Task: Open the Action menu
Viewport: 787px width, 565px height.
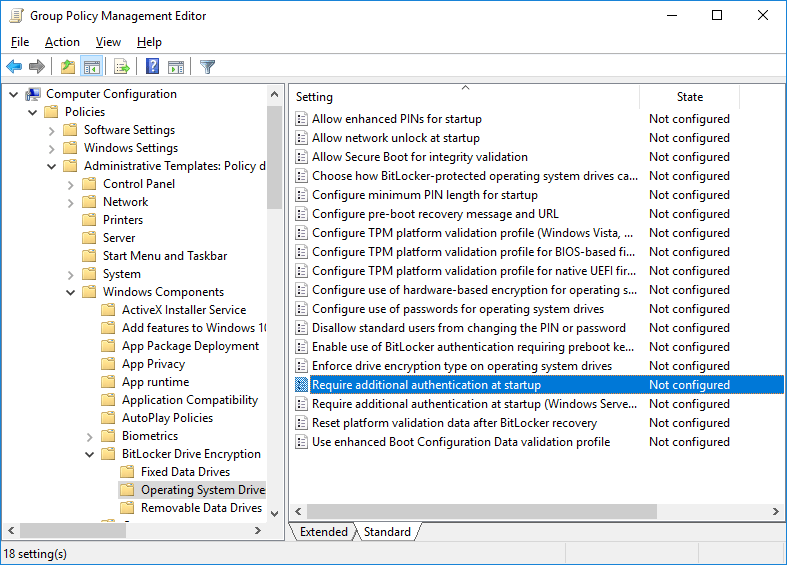Action: click(62, 42)
